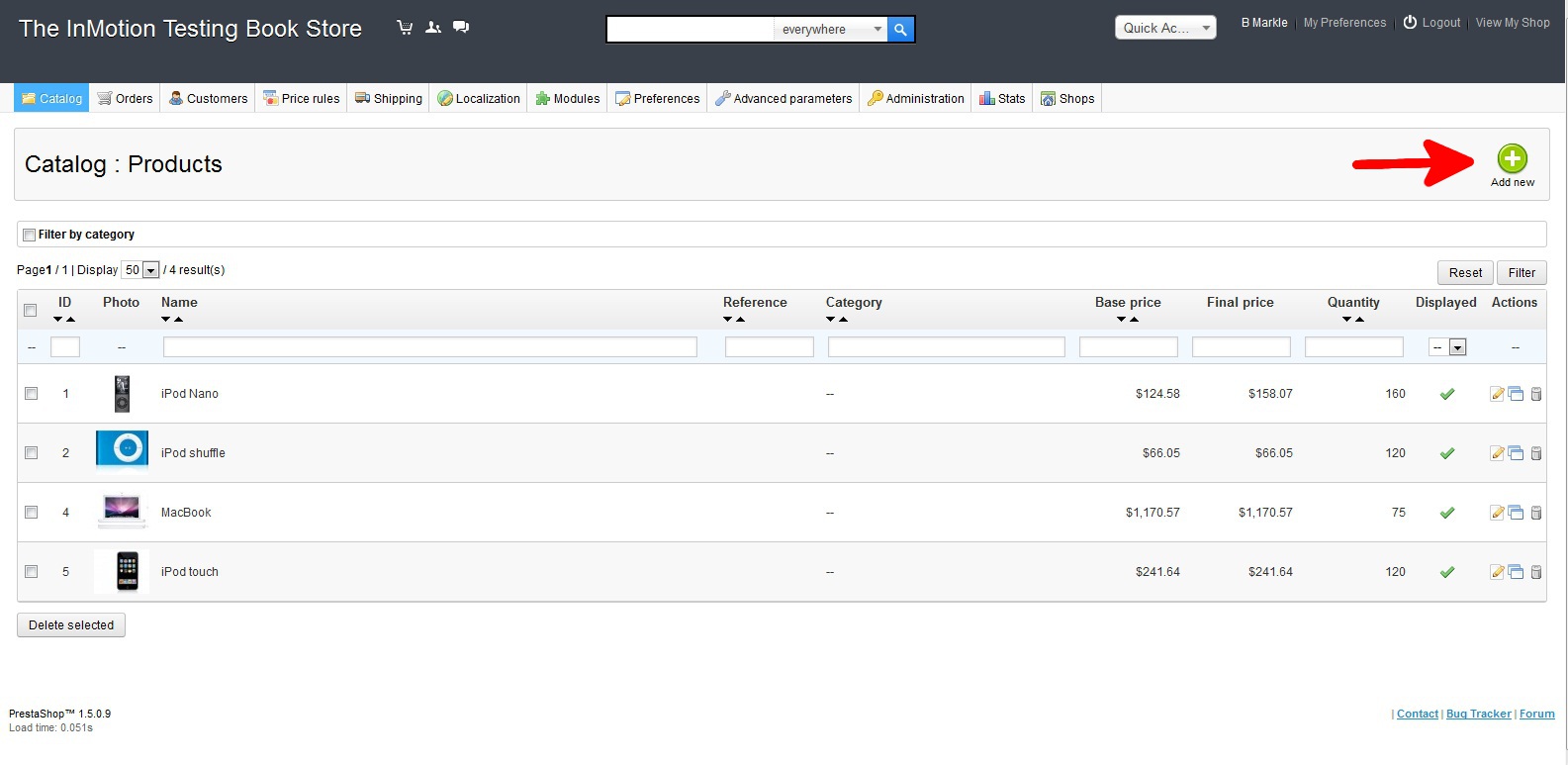Toggle displayed status for iPod shuffle

tap(1447, 453)
